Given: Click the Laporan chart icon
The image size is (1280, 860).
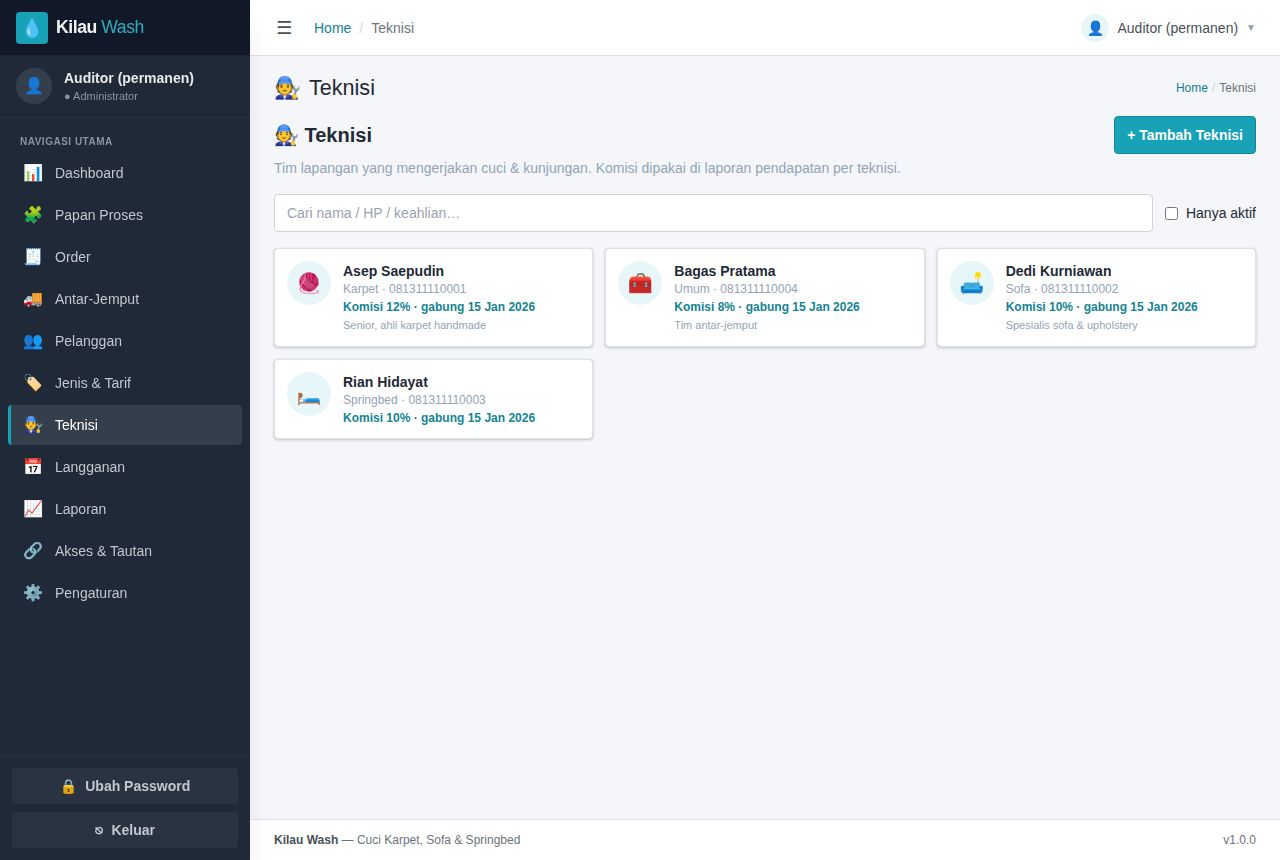Looking at the screenshot, I should (x=33, y=509).
